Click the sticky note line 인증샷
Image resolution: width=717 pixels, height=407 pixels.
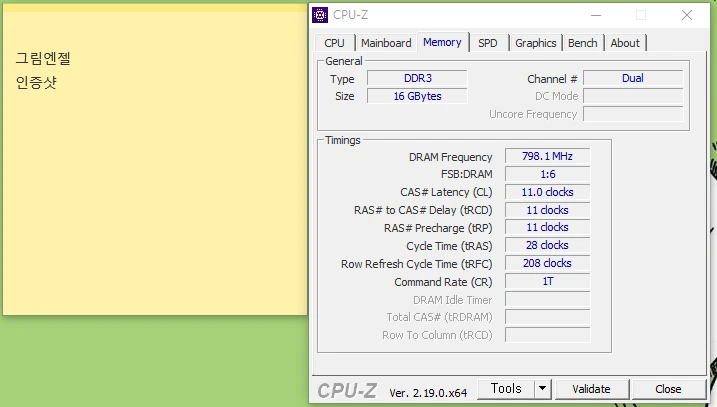pos(36,82)
